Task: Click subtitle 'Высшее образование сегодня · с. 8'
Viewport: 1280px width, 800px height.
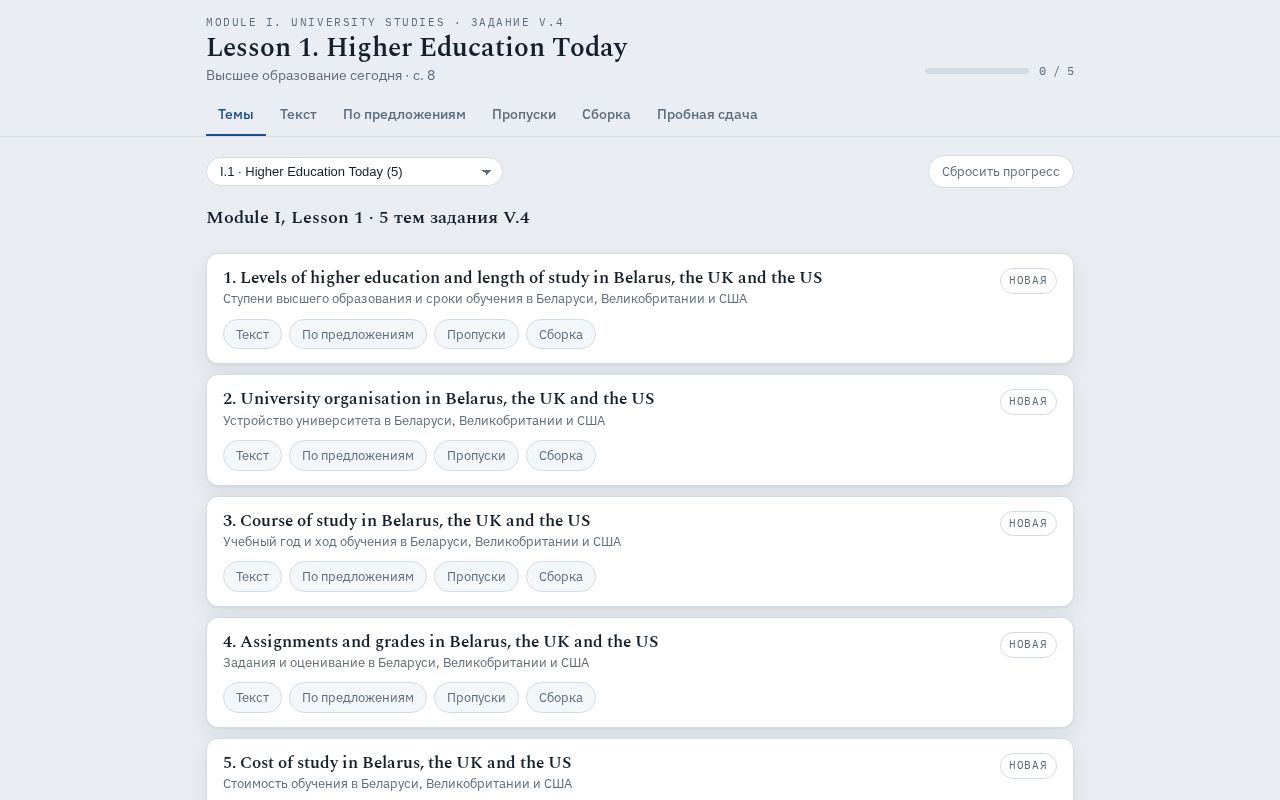Action: point(320,75)
